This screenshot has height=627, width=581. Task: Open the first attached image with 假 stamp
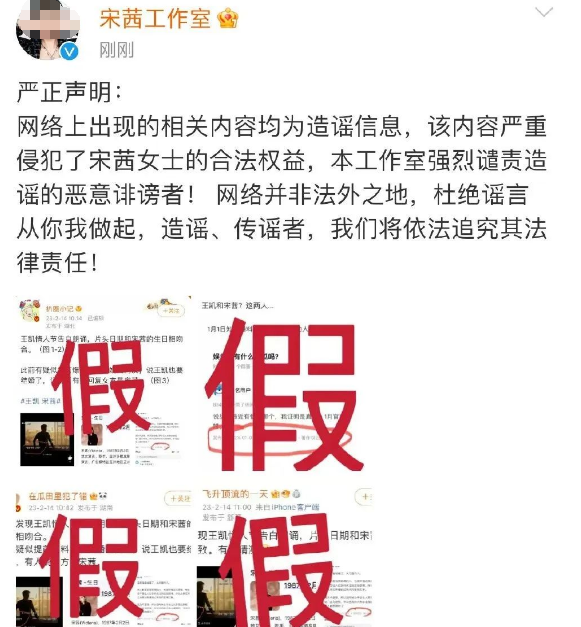click(103, 381)
